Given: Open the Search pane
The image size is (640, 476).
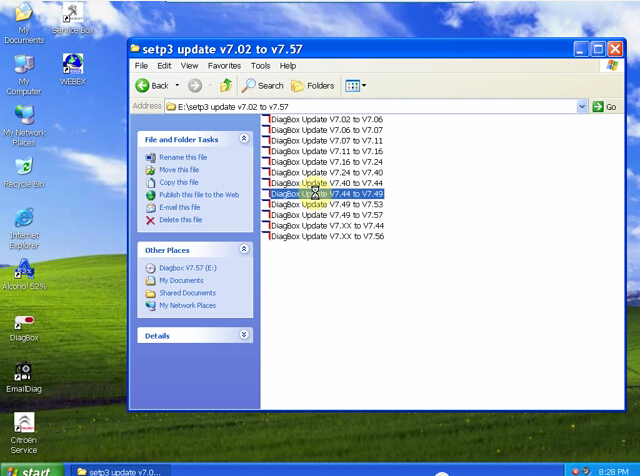Looking at the screenshot, I should (262, 86).
